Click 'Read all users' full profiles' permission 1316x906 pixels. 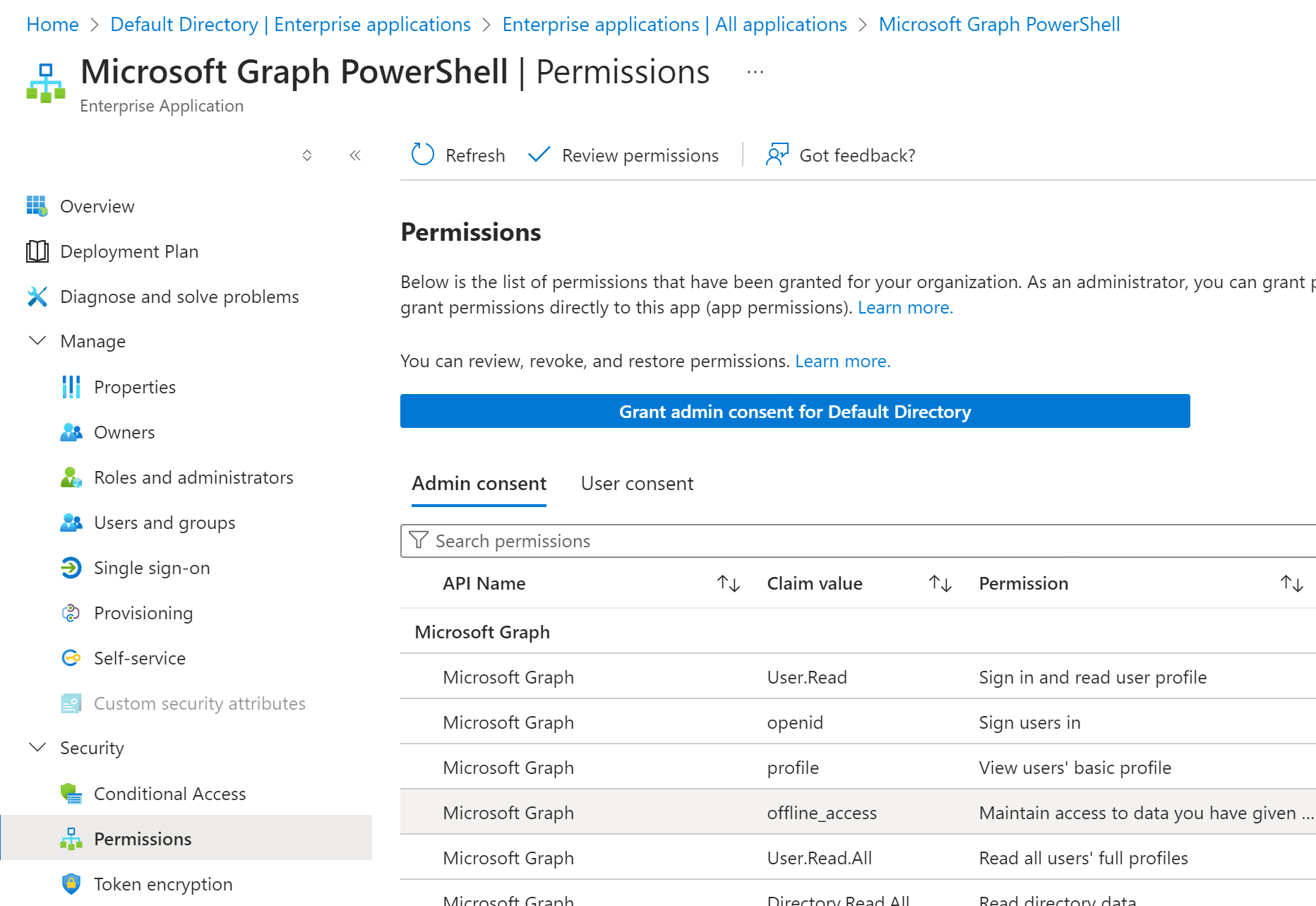(x=1083, y=858)
